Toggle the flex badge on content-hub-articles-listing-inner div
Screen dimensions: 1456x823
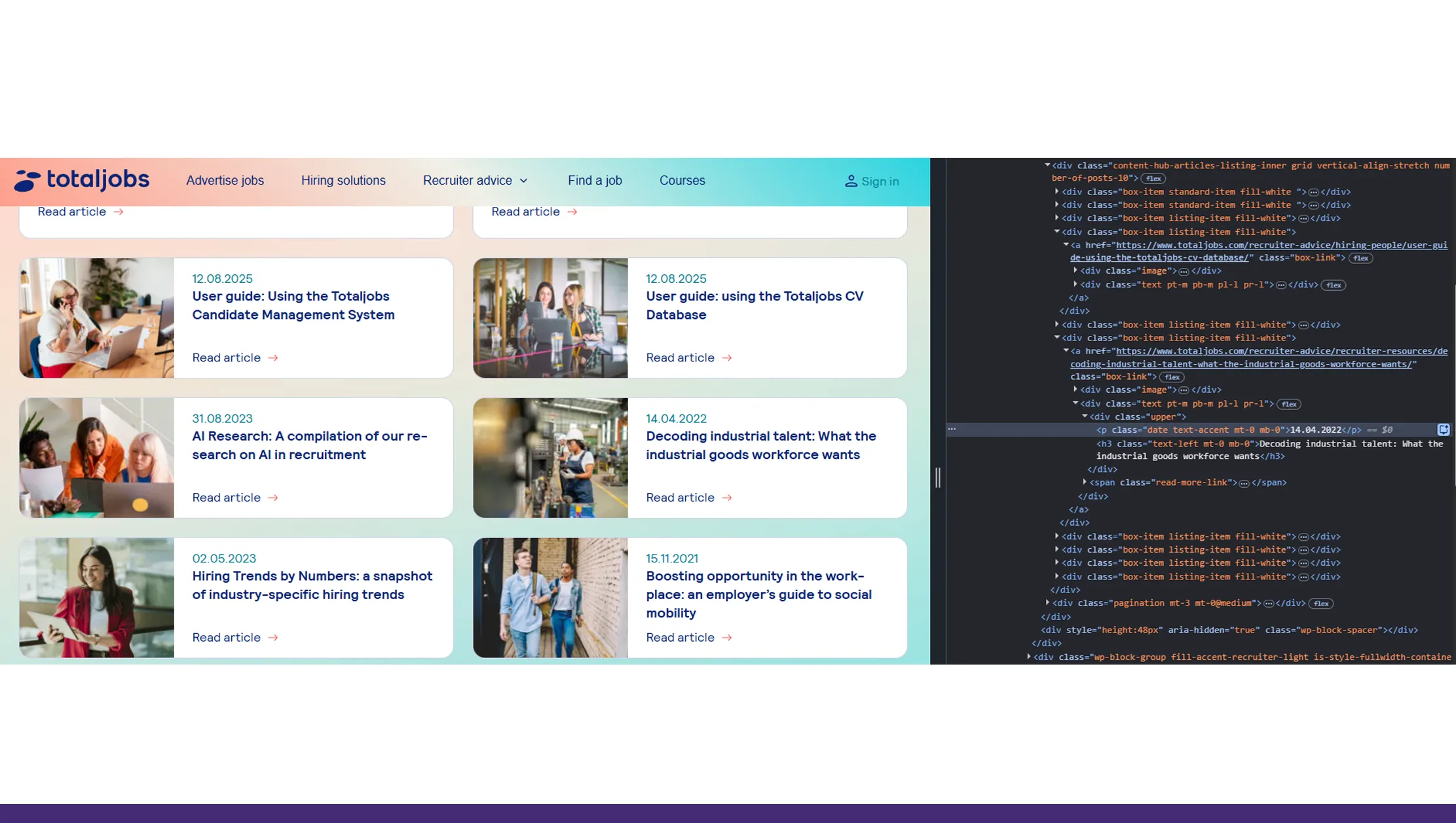(x=1153, y=178)
